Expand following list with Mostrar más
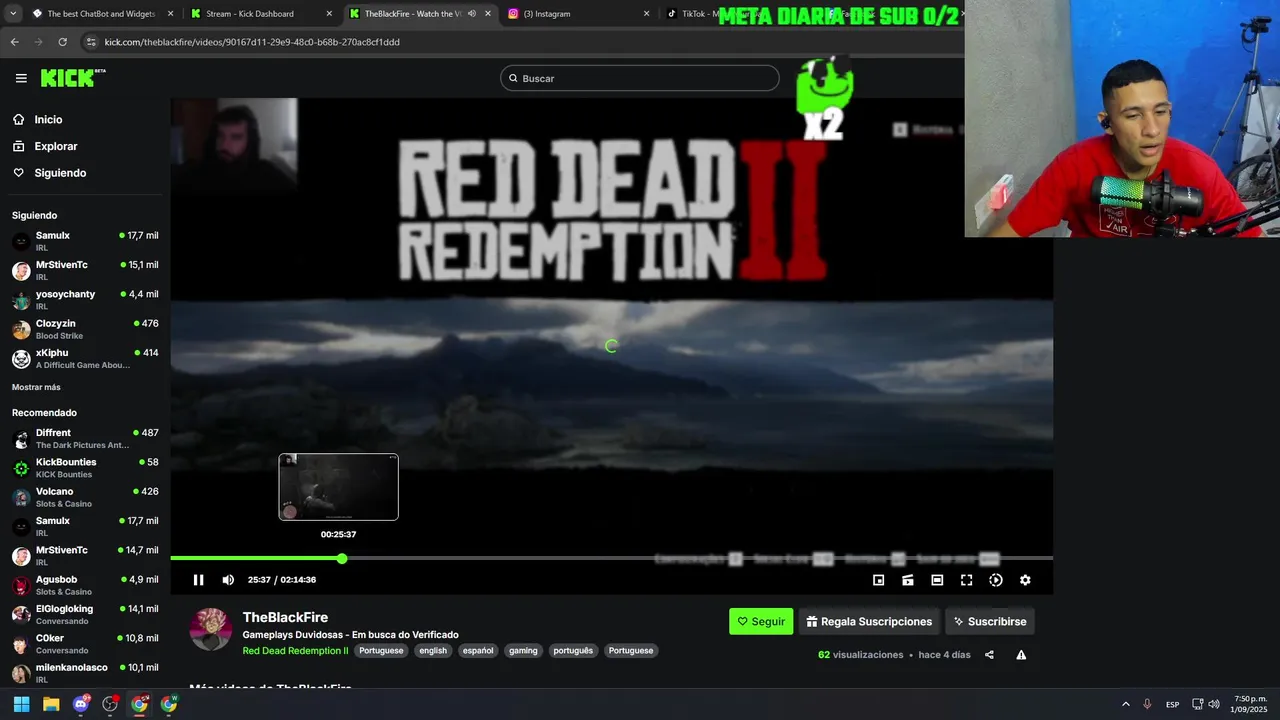This screenshot has width=1280, height=720. click(x=36, y=387)
